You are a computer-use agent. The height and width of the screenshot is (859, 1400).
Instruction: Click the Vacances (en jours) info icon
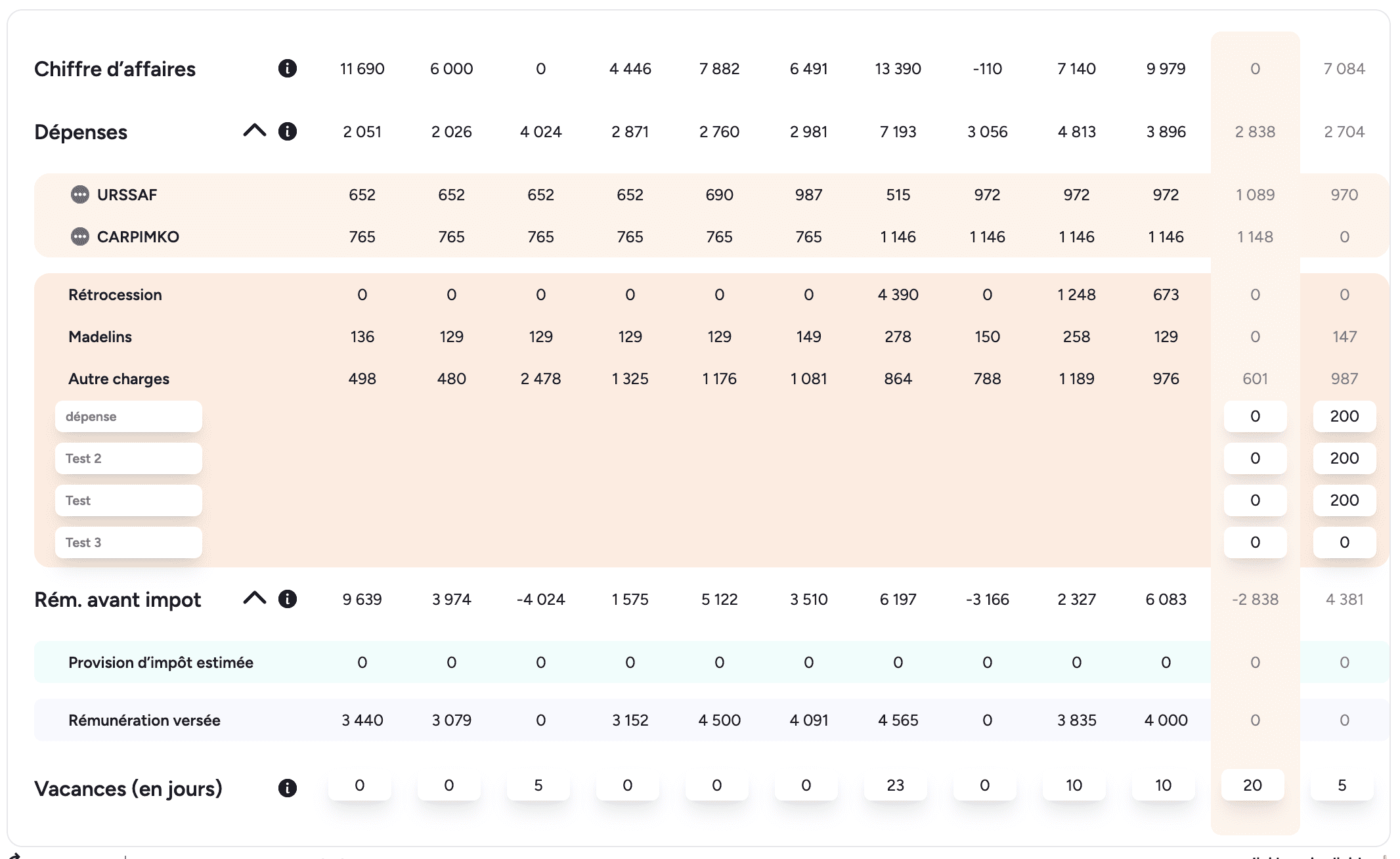pos(287,788)
